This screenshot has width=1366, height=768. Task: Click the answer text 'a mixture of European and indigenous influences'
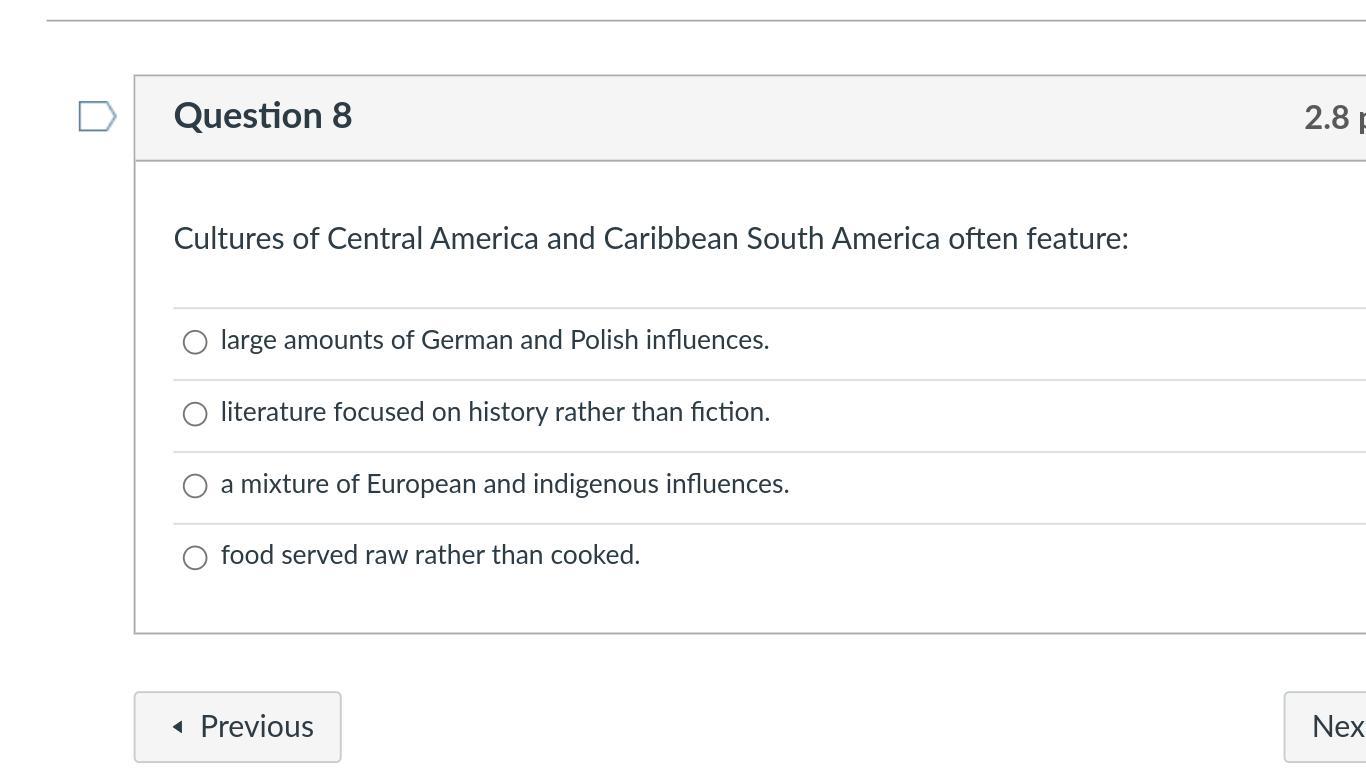click(x=504, y=484)
